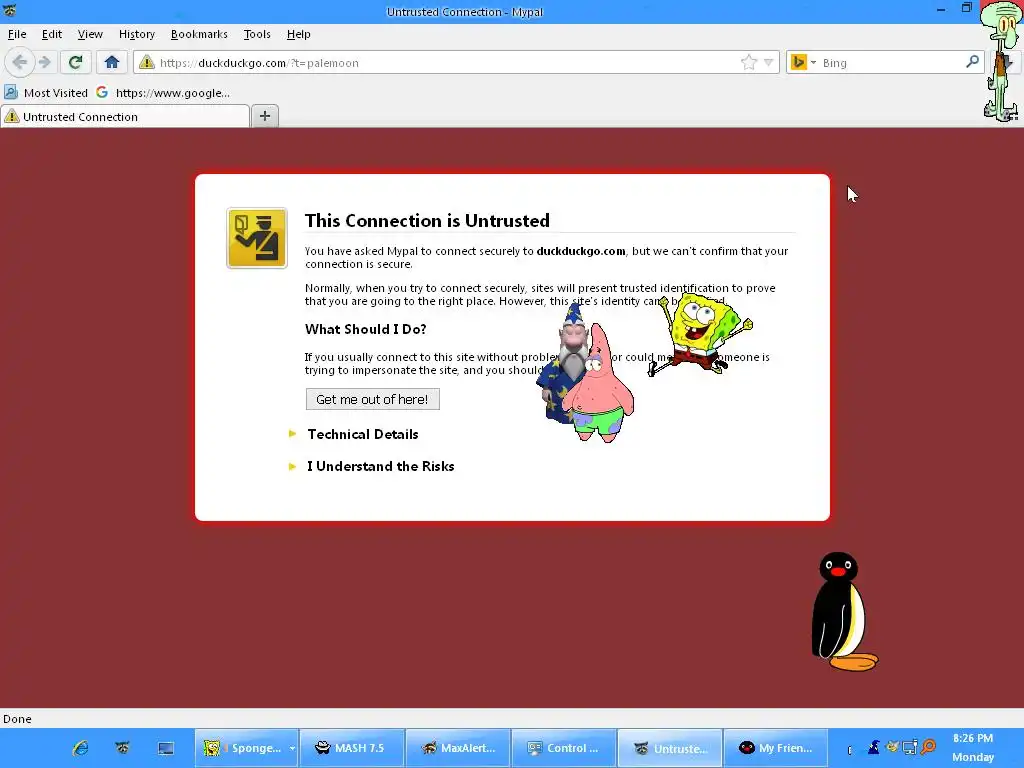Open the Bing search engine selector
The width and height of the screenshot is (1024, 768).
pyautogui.click(x=803, y=63)
